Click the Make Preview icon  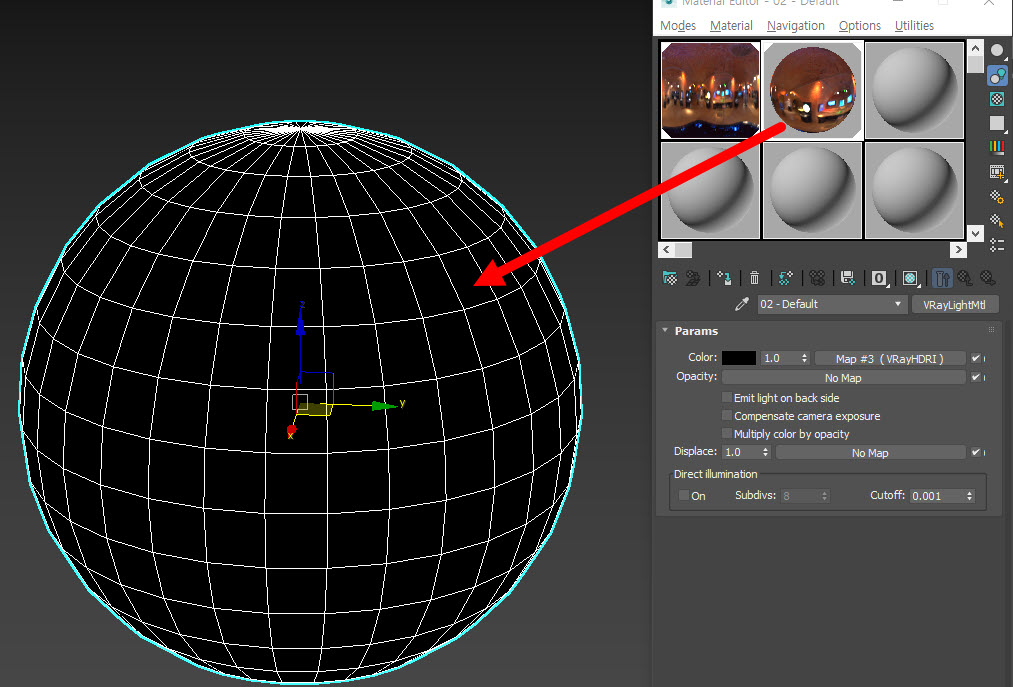pyautogui.click(x=997, y=172)
